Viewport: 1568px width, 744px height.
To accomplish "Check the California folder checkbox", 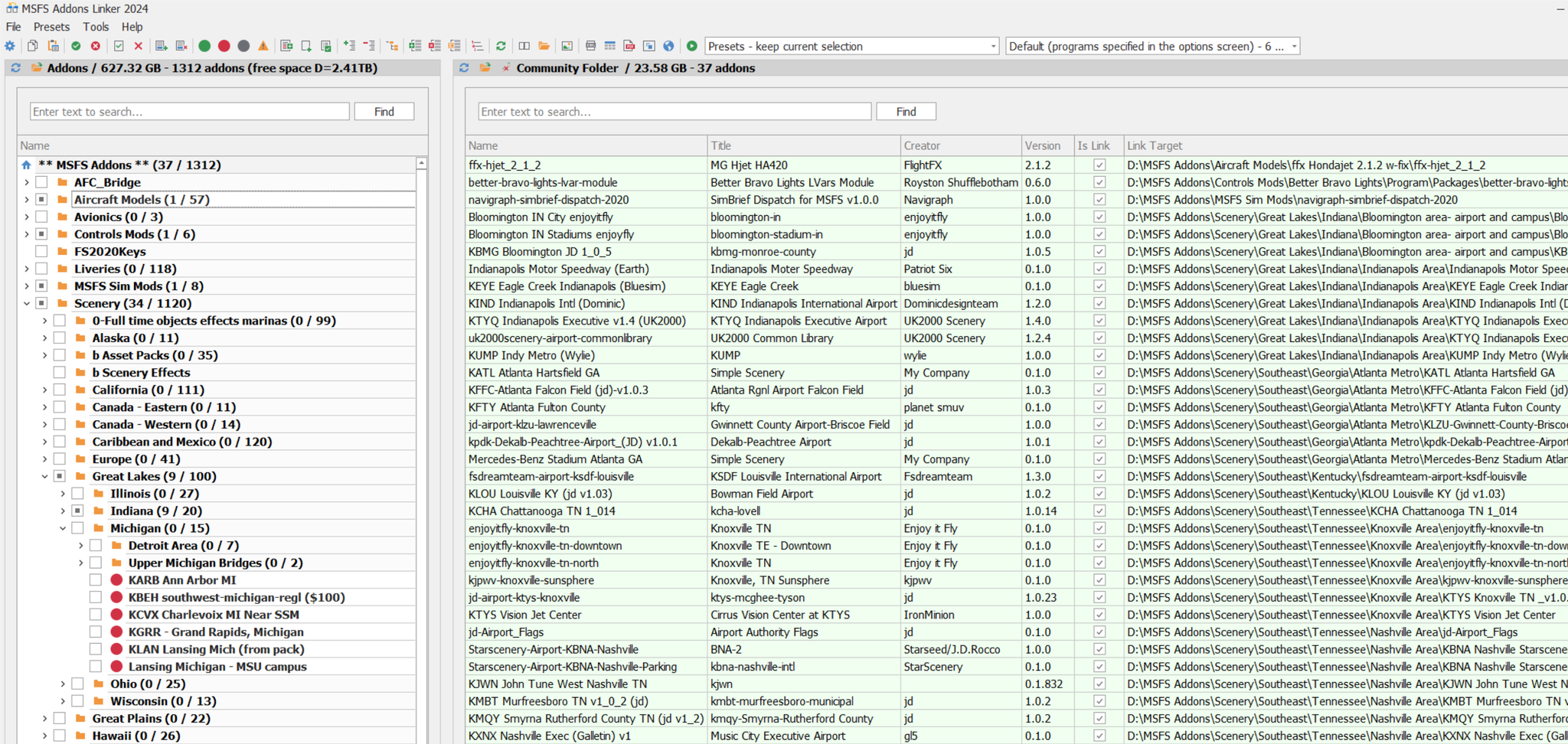I will coord(60,390).
